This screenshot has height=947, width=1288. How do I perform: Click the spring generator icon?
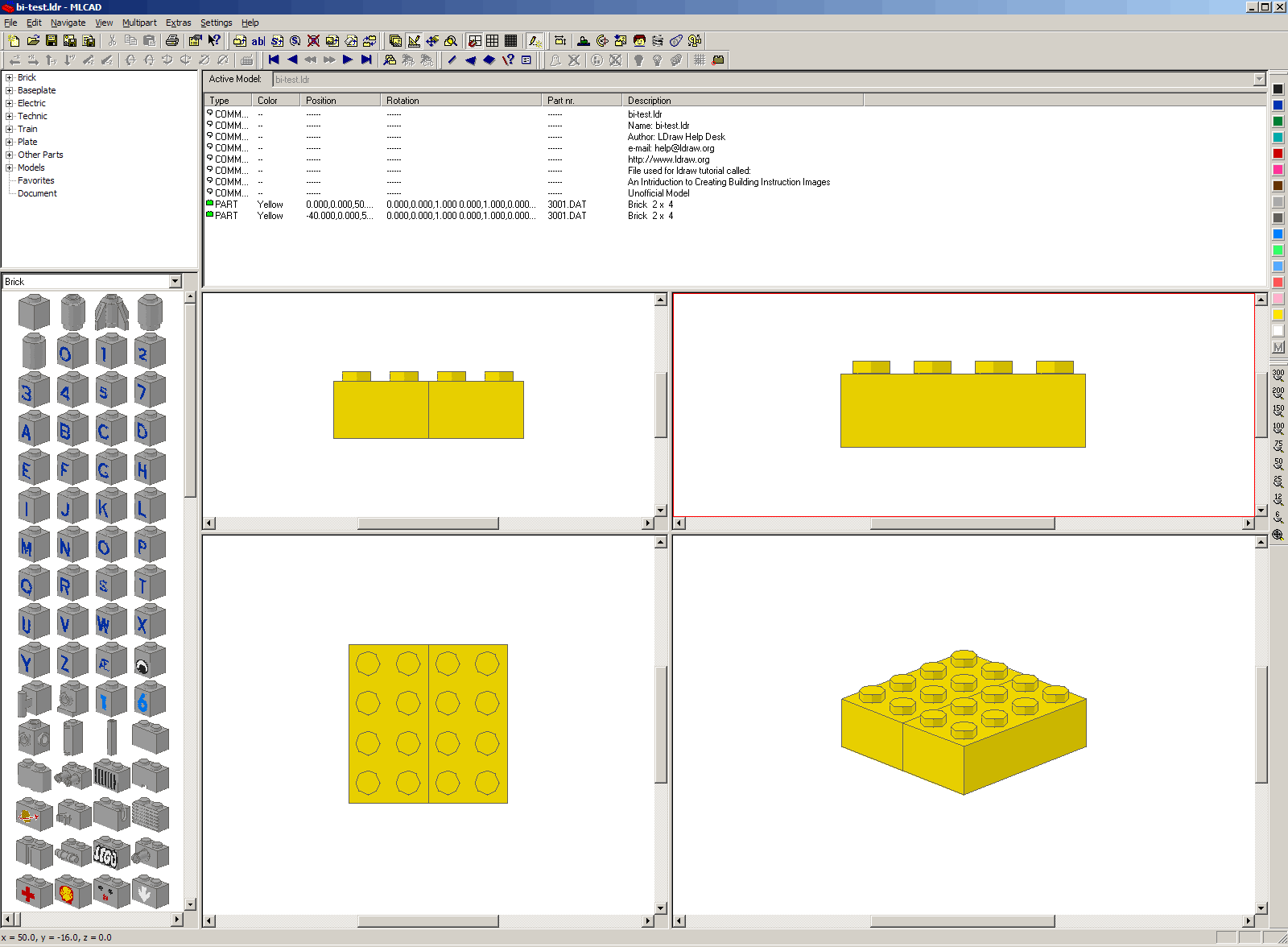click(658, 40)
